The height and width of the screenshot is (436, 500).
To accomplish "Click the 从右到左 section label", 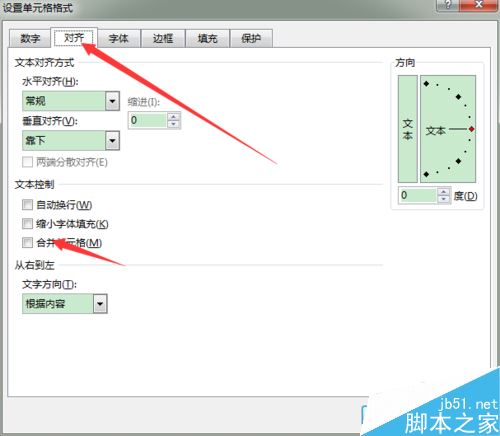I will pos(34,265).
